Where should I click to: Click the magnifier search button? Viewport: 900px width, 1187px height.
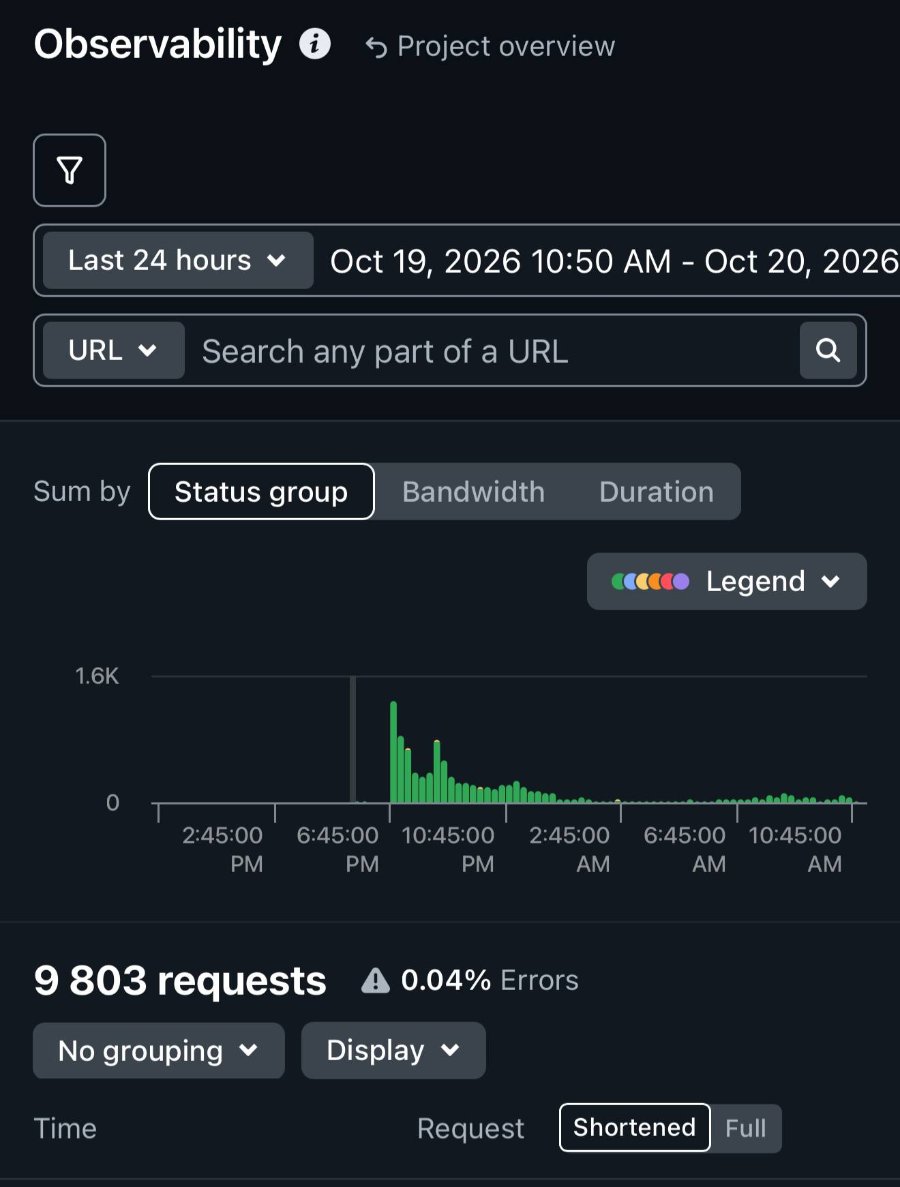pos(828,350)
